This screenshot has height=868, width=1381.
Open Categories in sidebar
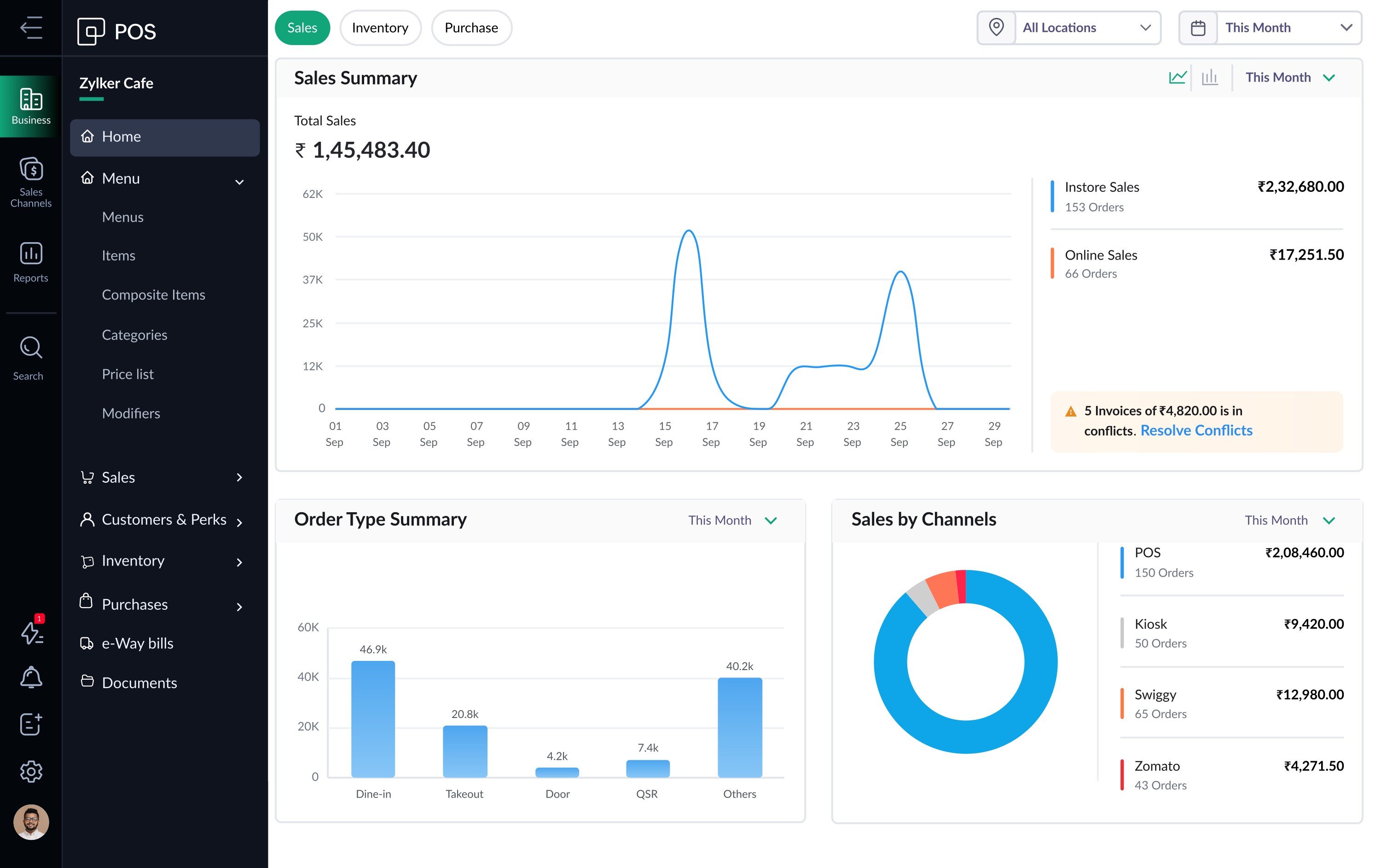(x=135, y=335)
